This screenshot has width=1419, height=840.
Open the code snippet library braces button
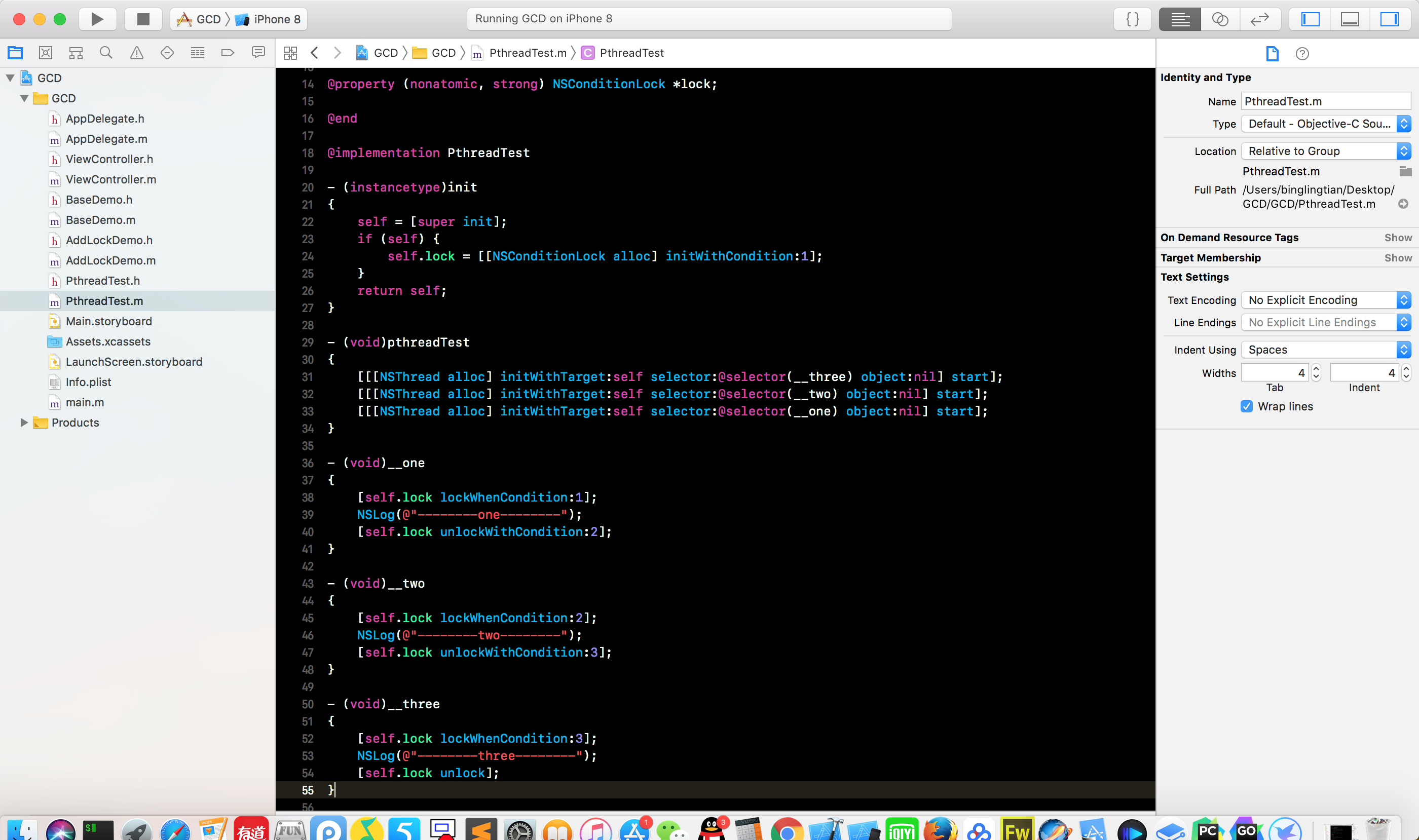(x=1133, y=19)
